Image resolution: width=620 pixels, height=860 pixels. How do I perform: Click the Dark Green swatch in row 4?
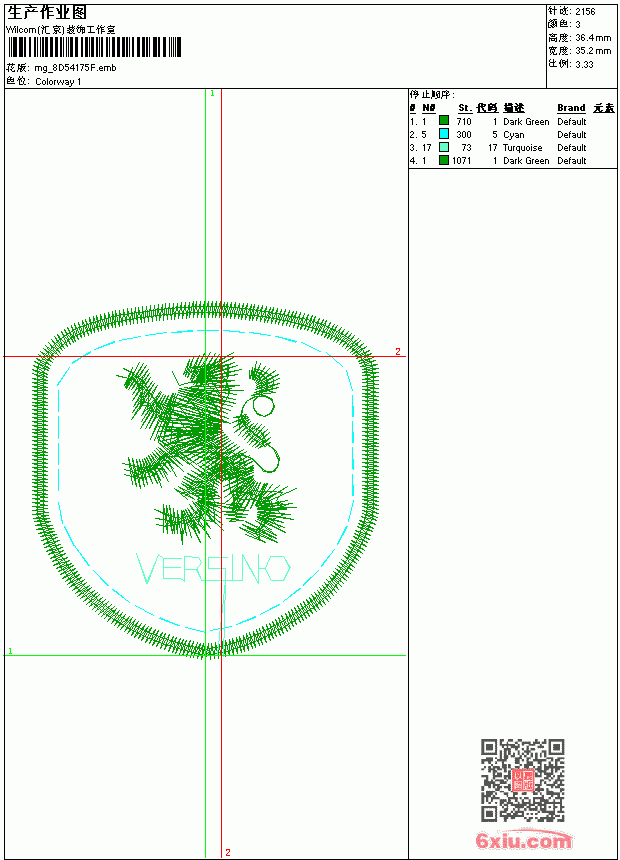(x=444, y=160)
